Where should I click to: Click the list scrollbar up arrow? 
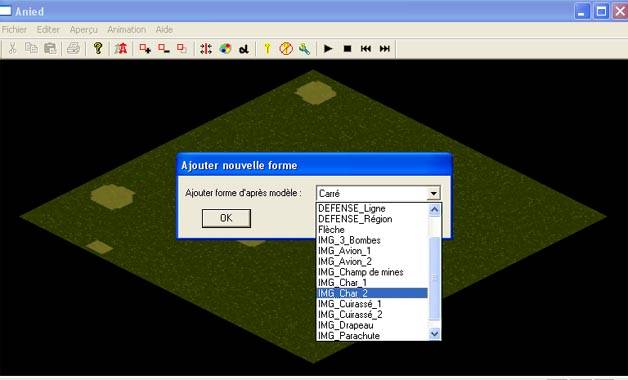434,210
